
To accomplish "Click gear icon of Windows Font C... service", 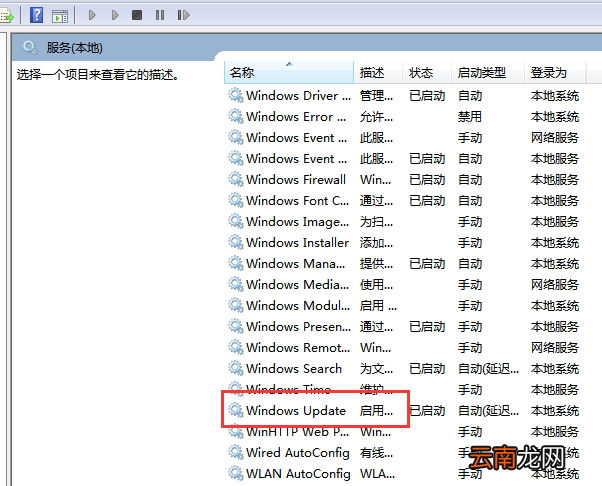I will pos(236,200).
